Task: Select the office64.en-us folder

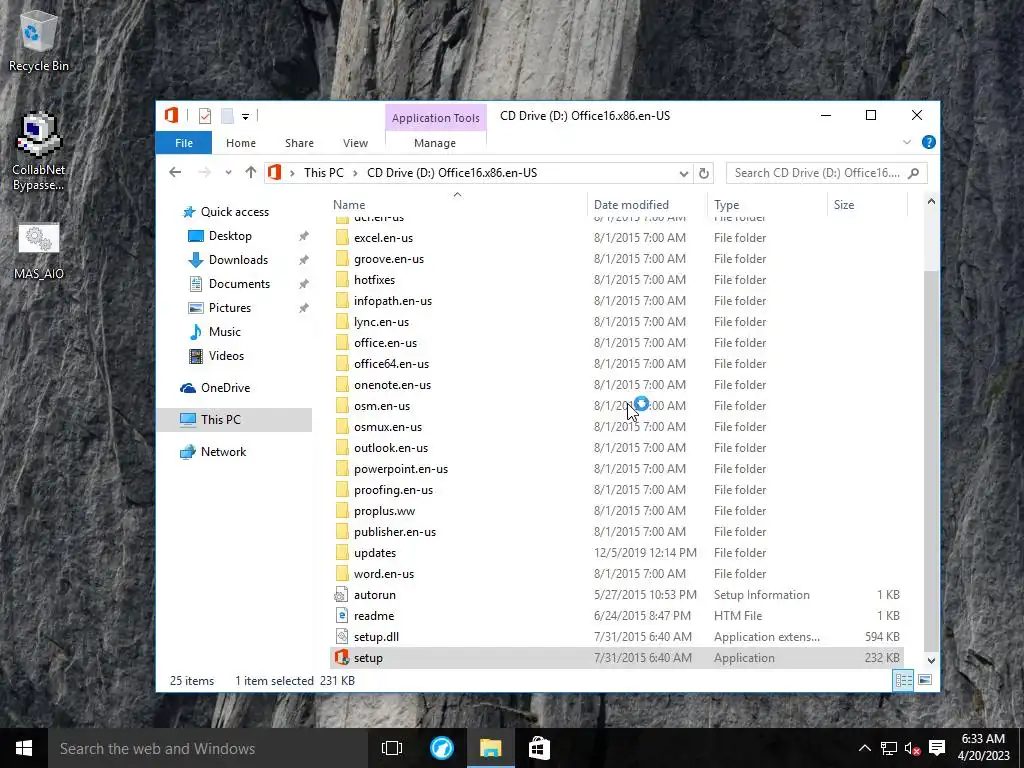Action: tap(391, 364)
